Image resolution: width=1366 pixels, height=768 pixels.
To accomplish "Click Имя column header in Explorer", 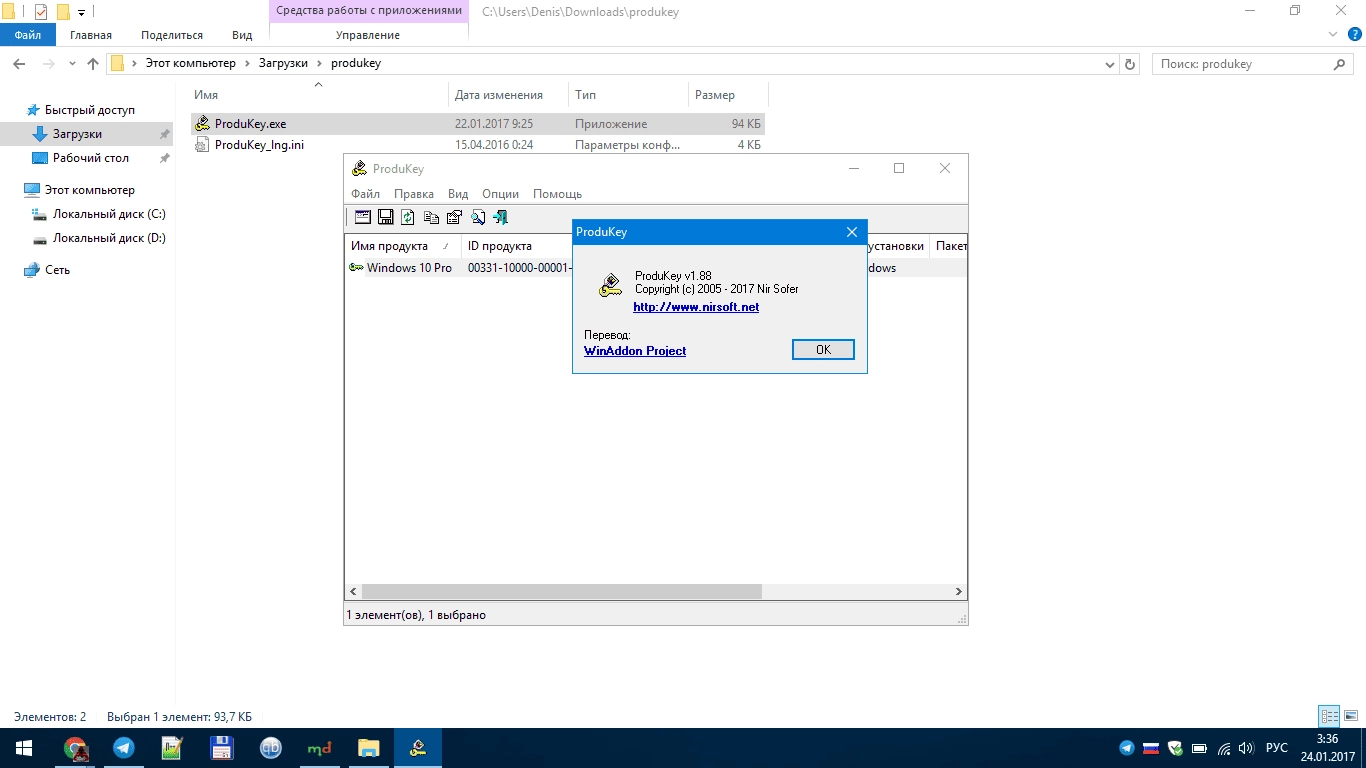I will click(206, 95).
